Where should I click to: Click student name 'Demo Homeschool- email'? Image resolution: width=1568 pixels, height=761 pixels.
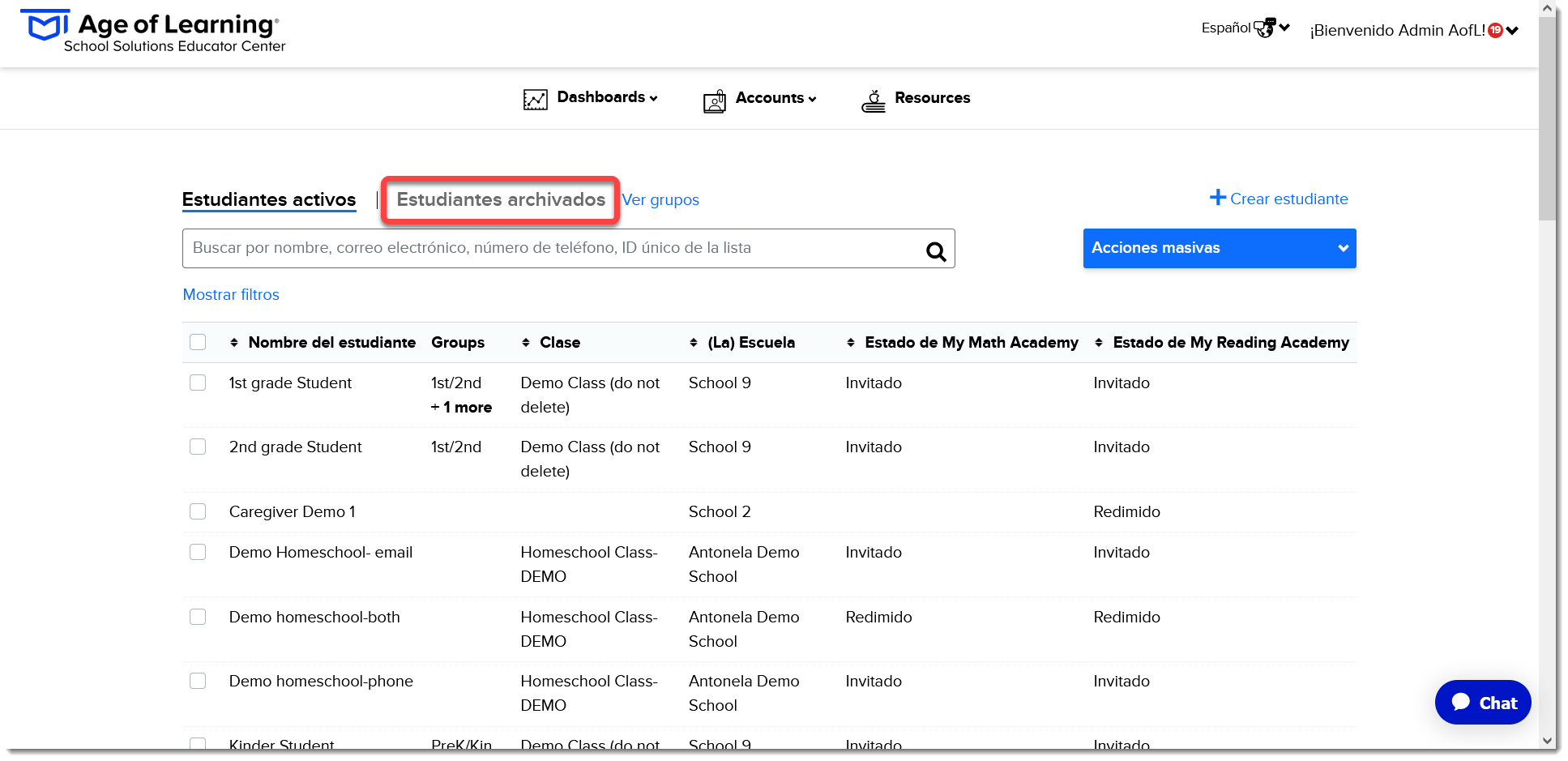(321, 553)
